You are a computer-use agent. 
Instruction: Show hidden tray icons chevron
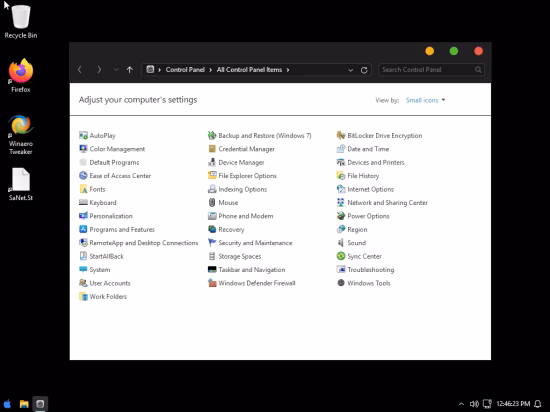[x=461, y=404]
